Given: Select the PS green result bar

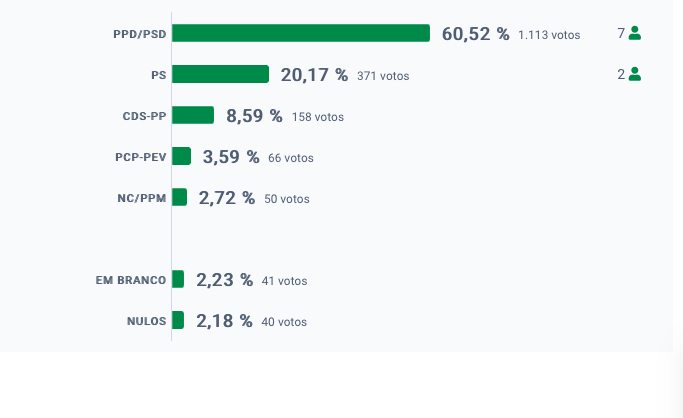Looking at the screenshot, I should [220, 74].
